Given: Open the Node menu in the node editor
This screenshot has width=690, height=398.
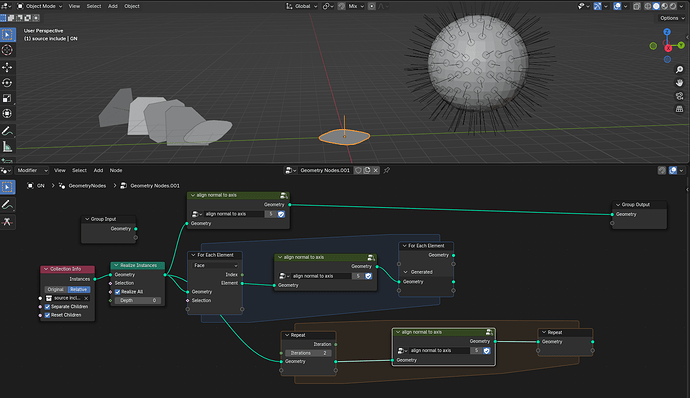Looking at the screenshot, I should click(x=116, y=170).
